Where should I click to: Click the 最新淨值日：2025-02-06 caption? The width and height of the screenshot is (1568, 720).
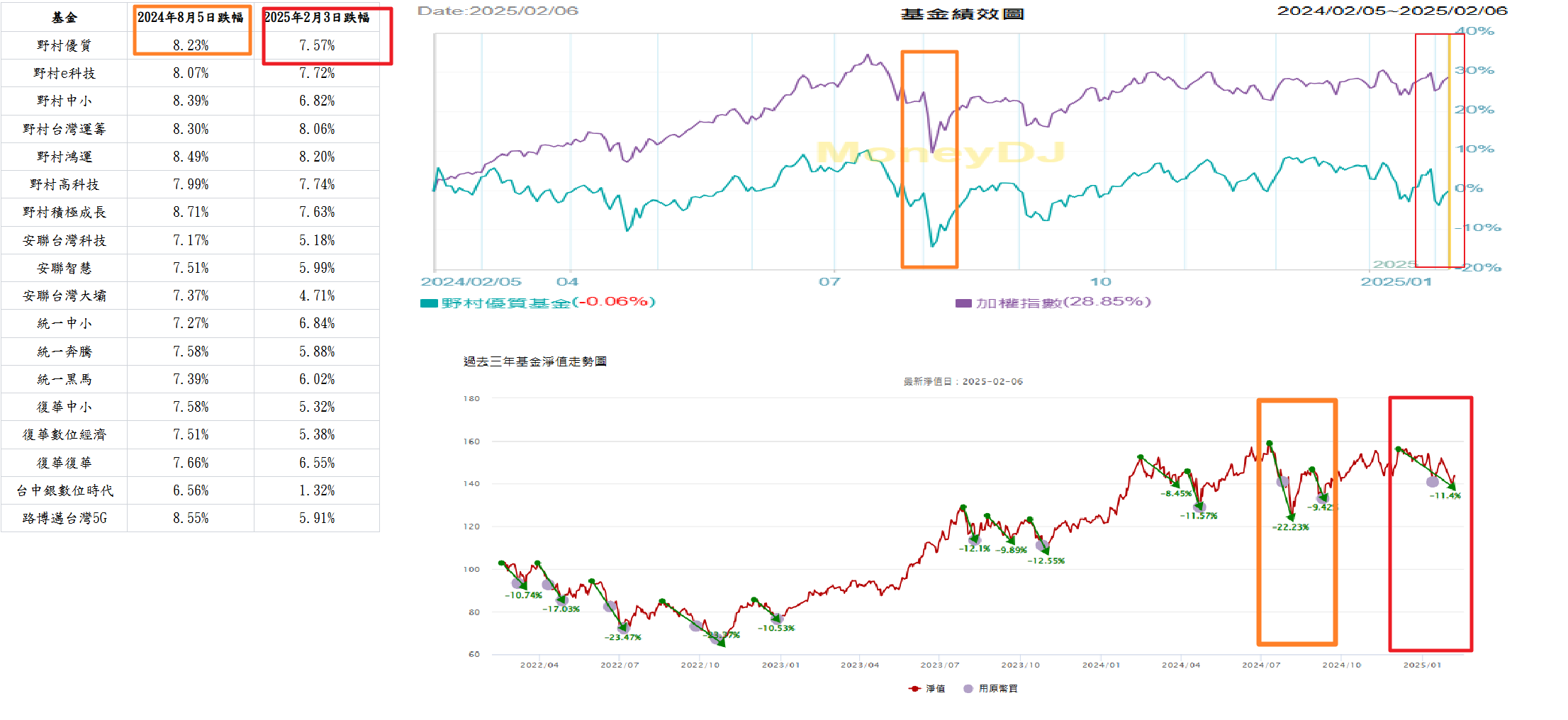point(963,381)
